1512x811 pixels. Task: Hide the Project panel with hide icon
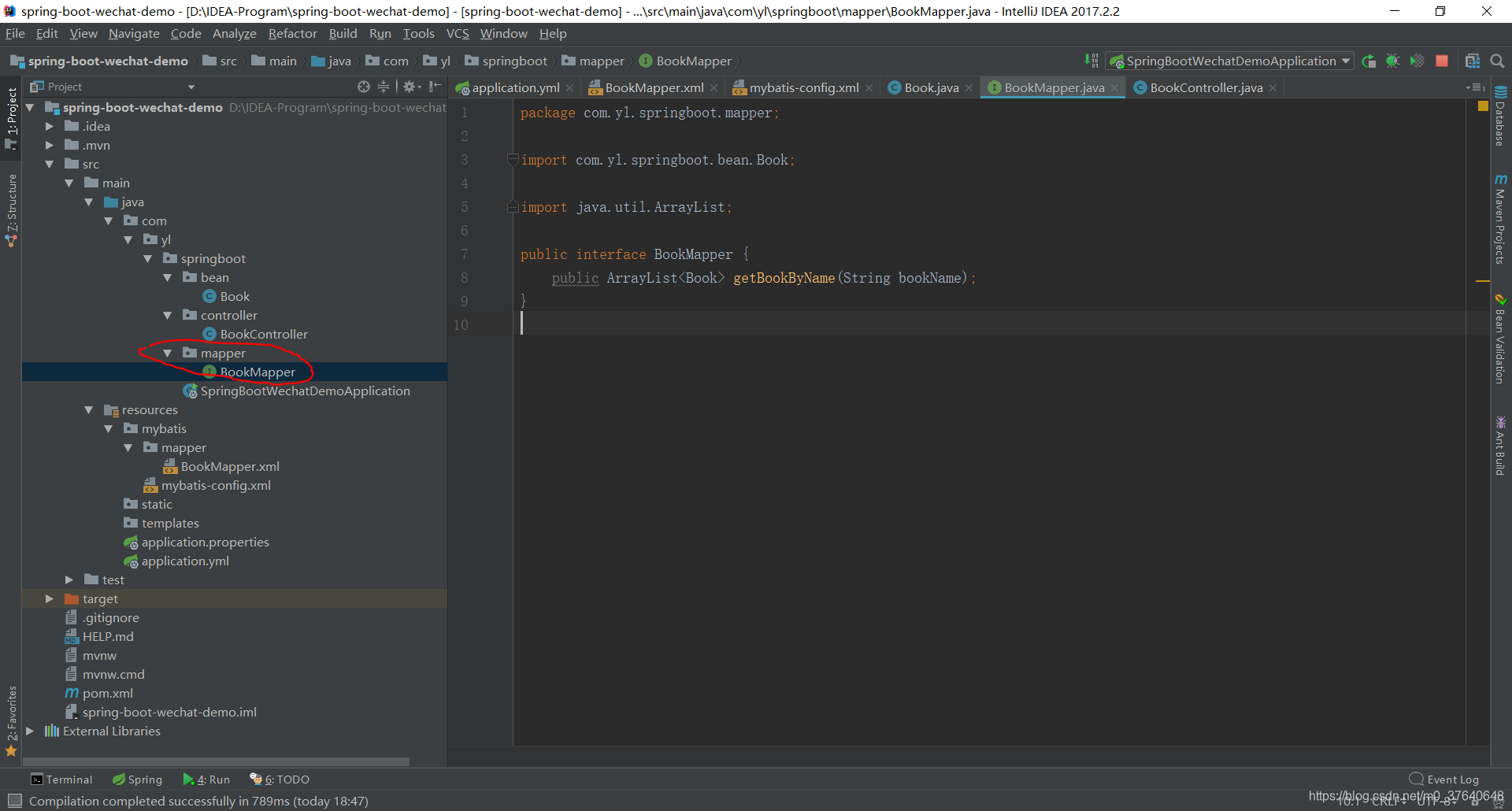tap(435, 87)
